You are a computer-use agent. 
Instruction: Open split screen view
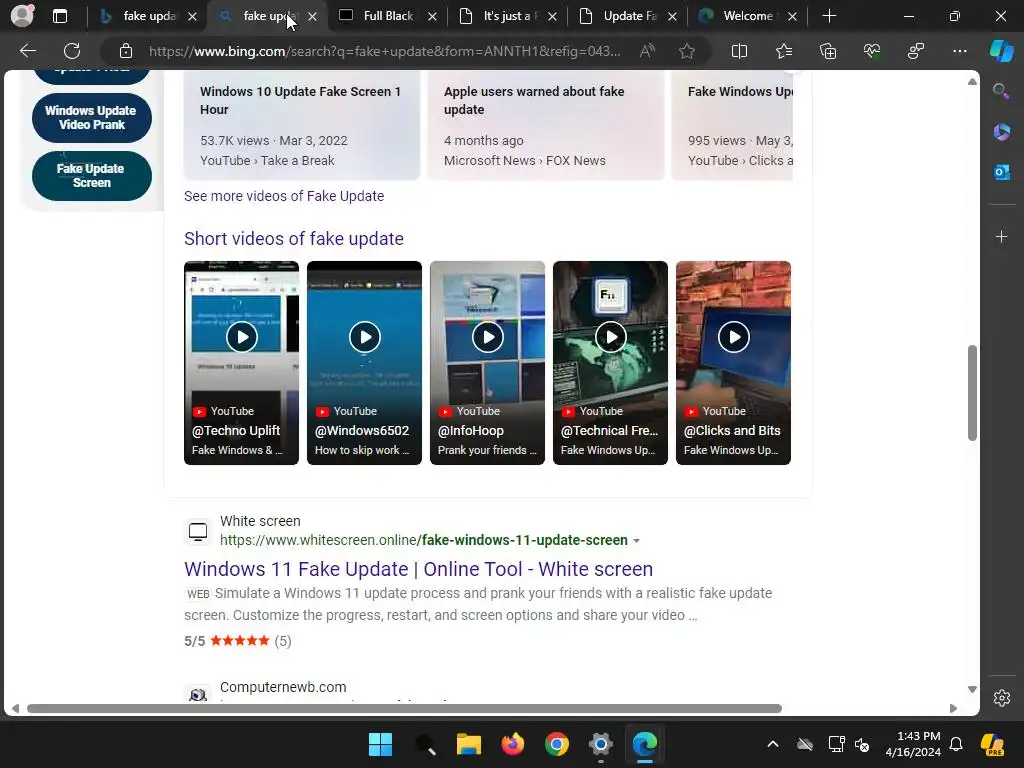click(739, 51)
